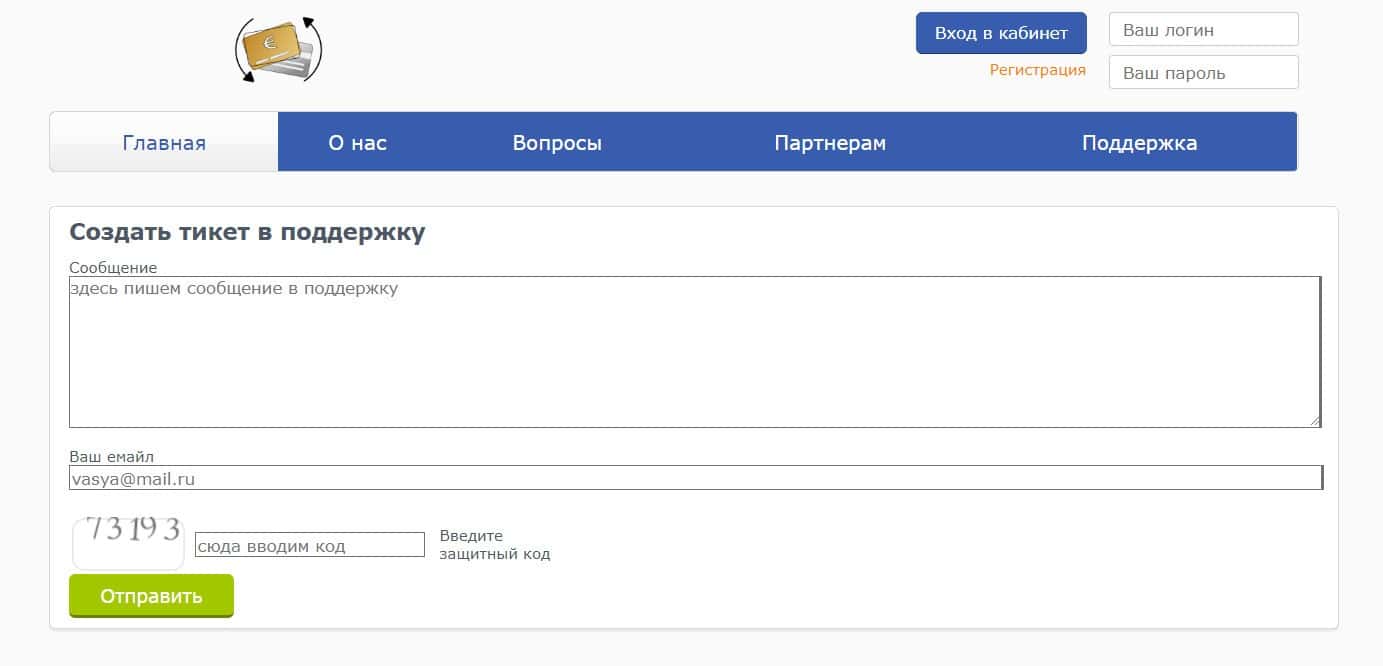Open the "Поддержка" navigation tab
1383x666 pixels.
coord(1139,143)
